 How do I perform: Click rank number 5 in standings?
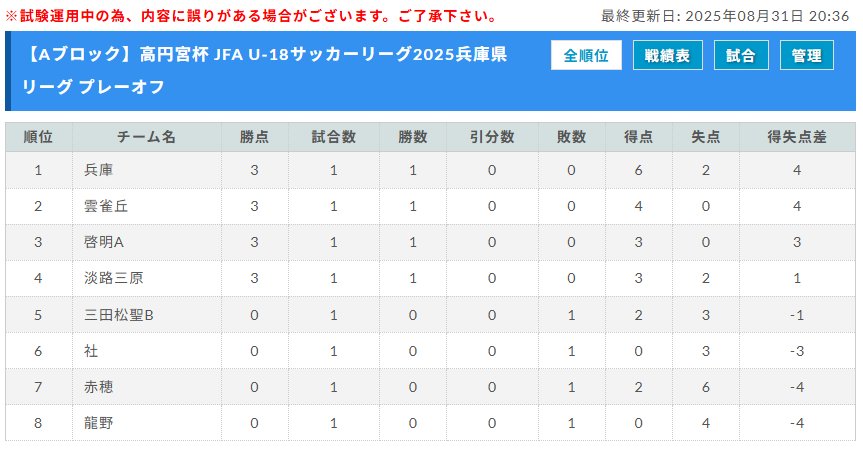click(x=38, y=315)
